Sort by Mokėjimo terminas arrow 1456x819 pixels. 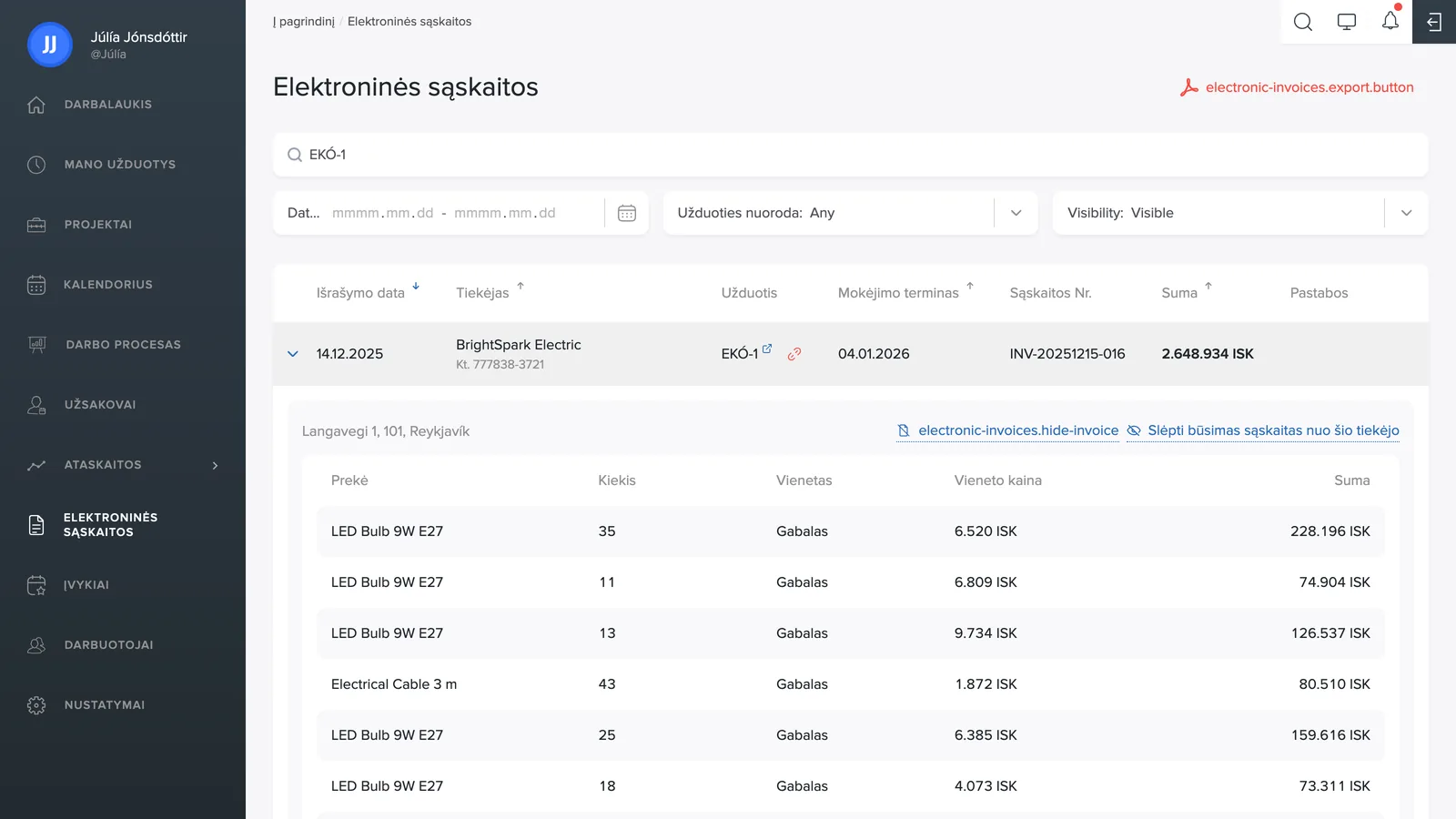tap(970, 287)
